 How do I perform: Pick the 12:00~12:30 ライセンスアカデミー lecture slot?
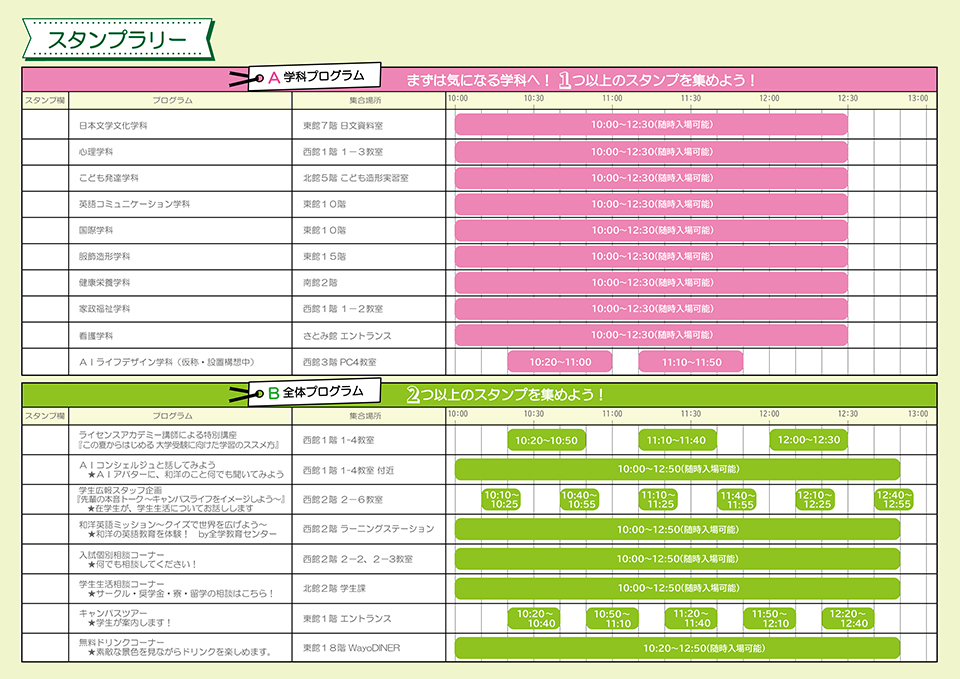click(809, 440)
